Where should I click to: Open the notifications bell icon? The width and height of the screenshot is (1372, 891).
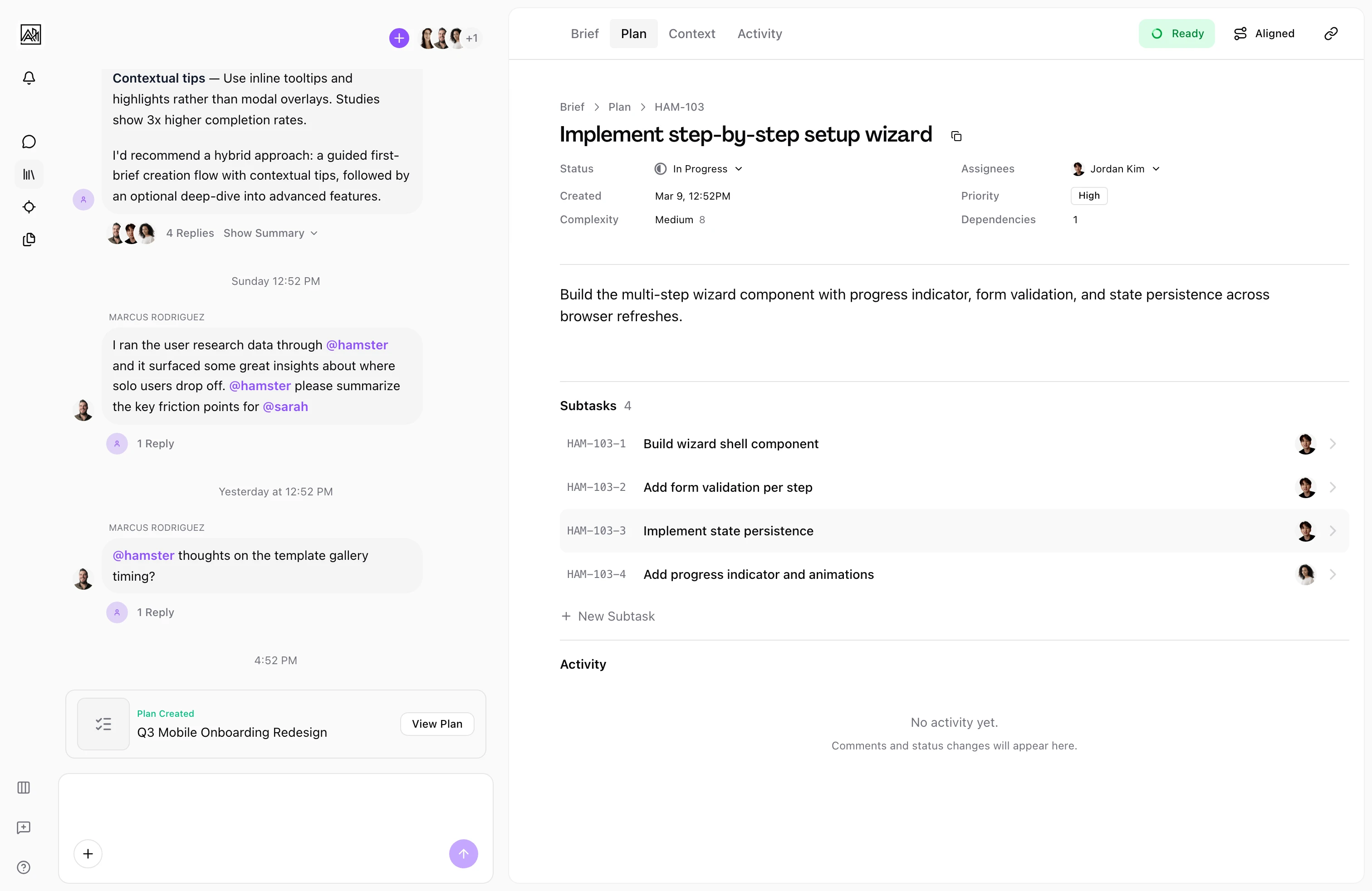(x=29, y=78)
